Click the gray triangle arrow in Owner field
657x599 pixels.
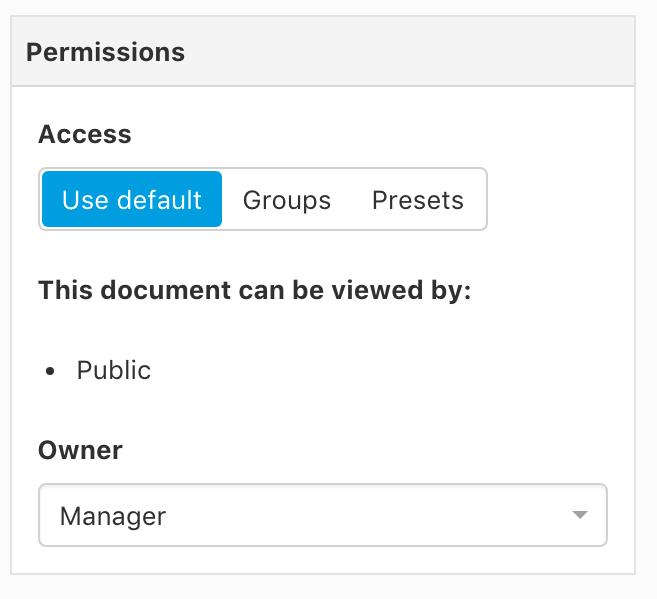tap(579, 514)
